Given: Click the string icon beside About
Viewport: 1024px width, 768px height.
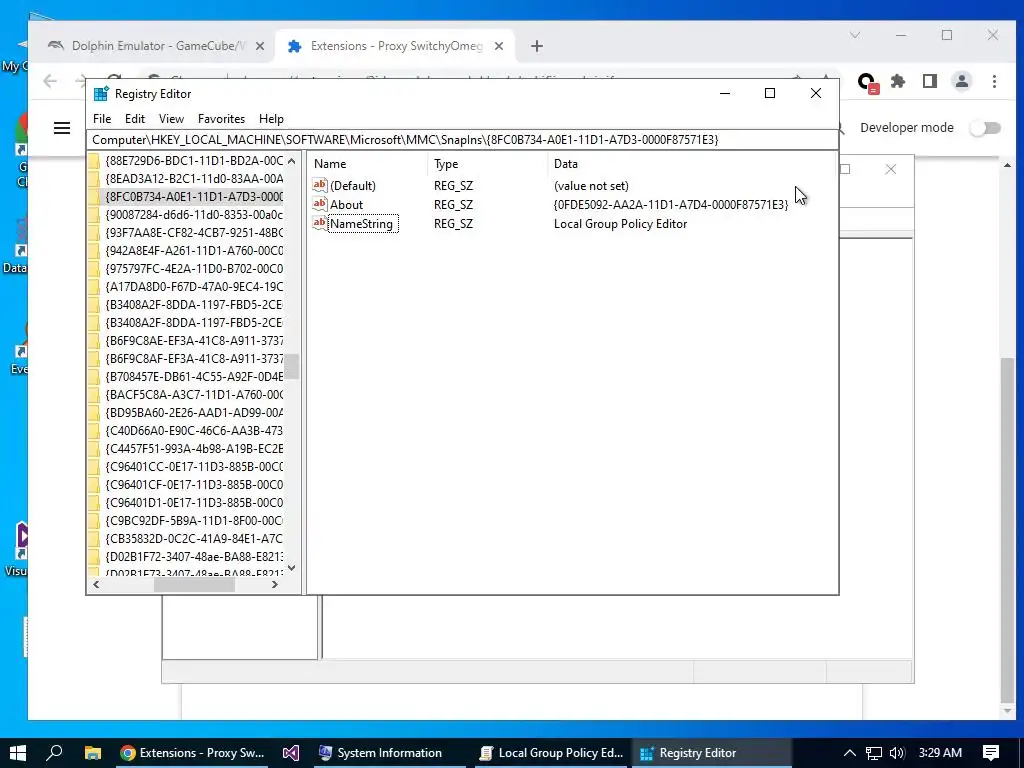Looking at the screenshot, I should tap(319, 204).
